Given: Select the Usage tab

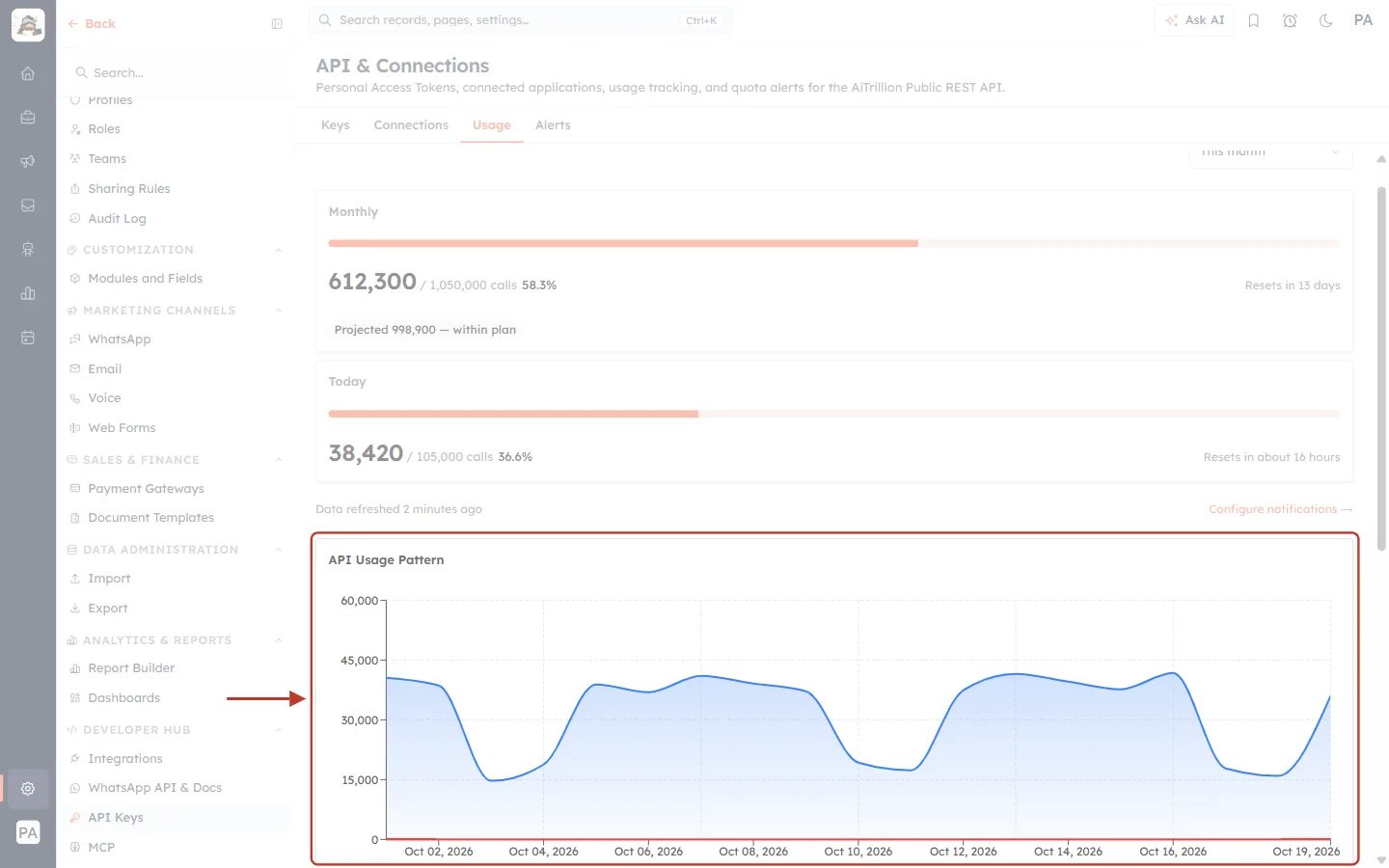Looking at the screenshot, I should 492,125.
